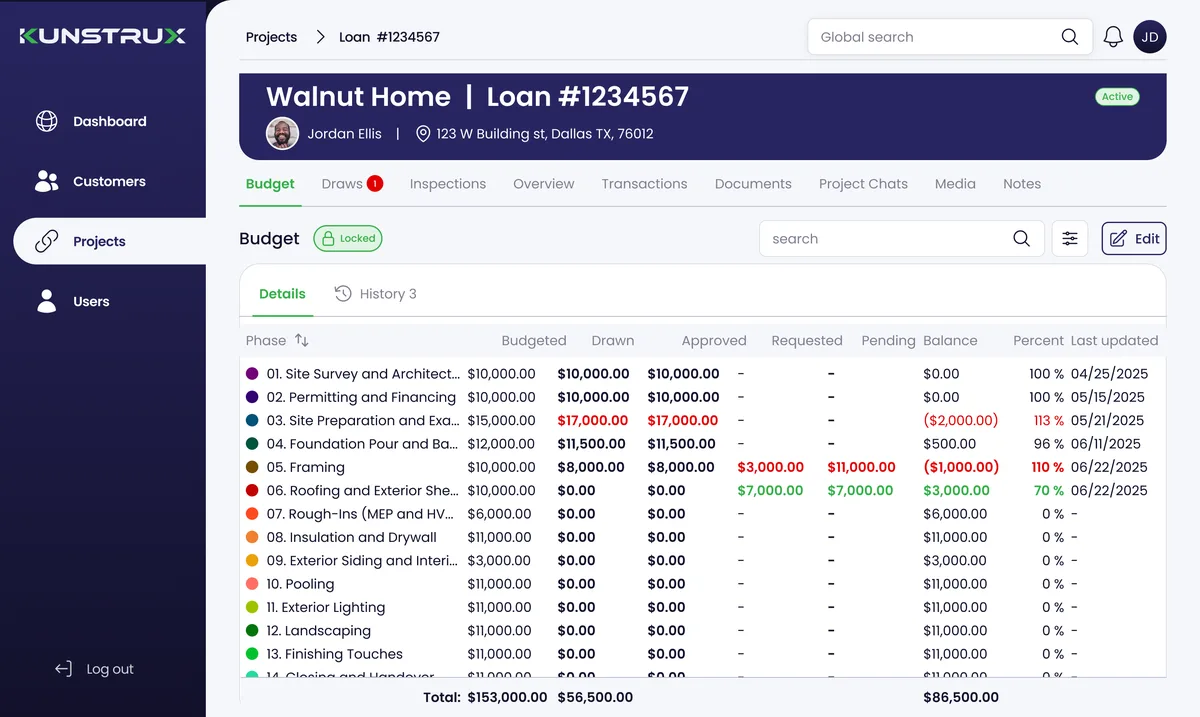Click Jordan Ellis profile photo
Screen dimensions: 1200x717
283,133
